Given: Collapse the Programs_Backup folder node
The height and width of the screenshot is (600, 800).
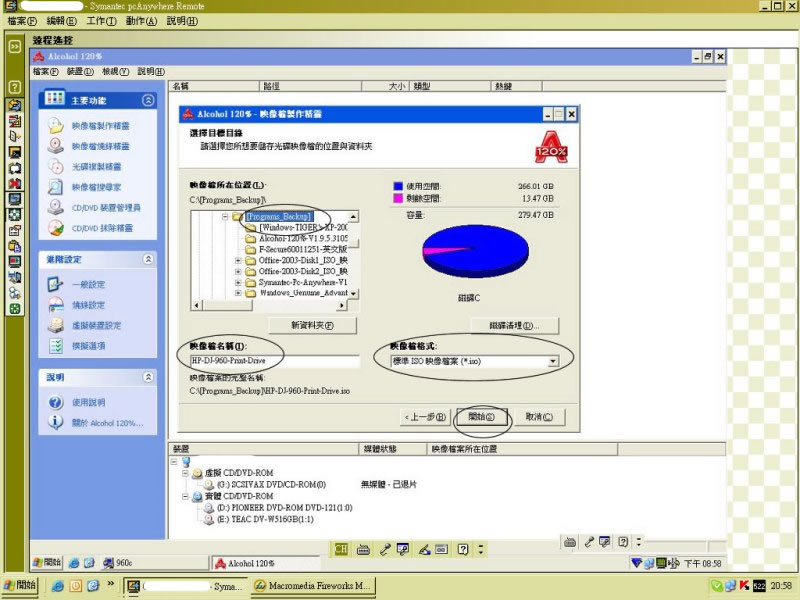Looking at the screenshot, I should tap(225, 216).
